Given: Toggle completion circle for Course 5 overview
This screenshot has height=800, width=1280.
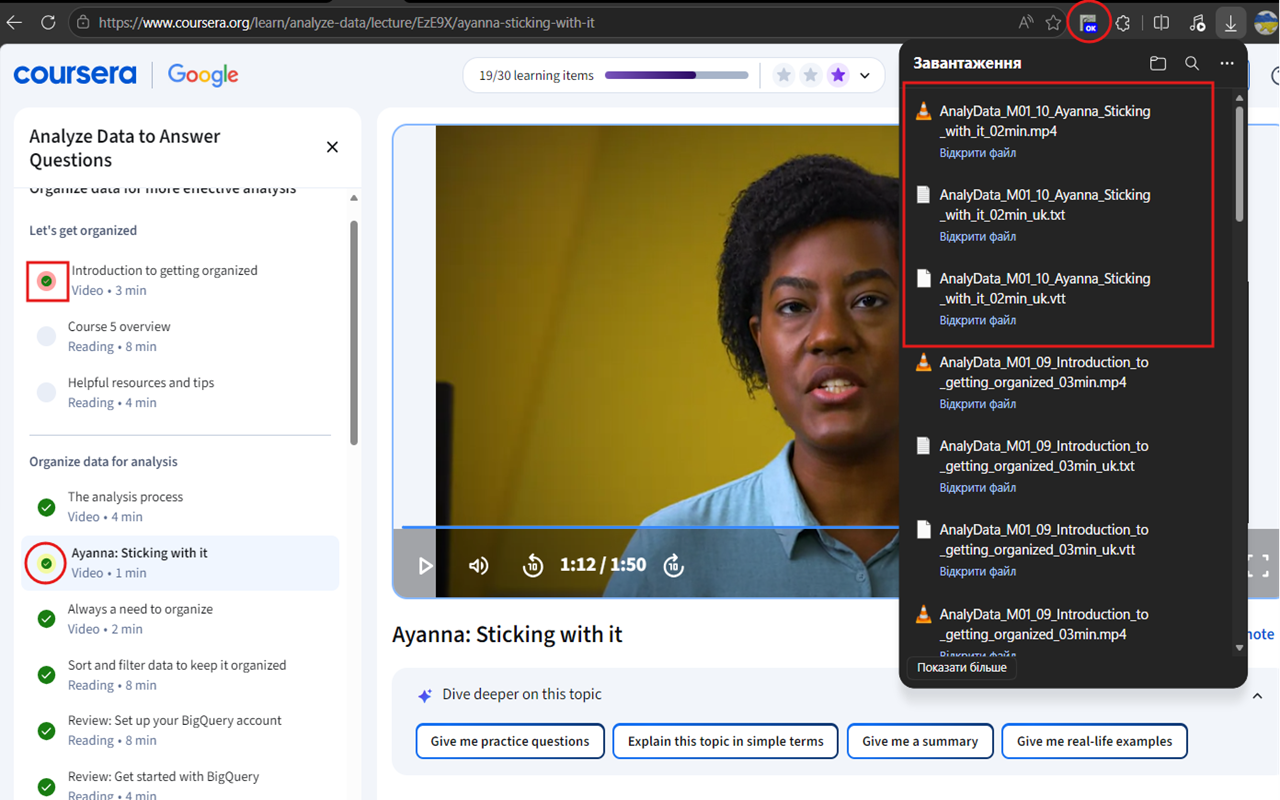Looking at the screenshot, I should 46,337.
